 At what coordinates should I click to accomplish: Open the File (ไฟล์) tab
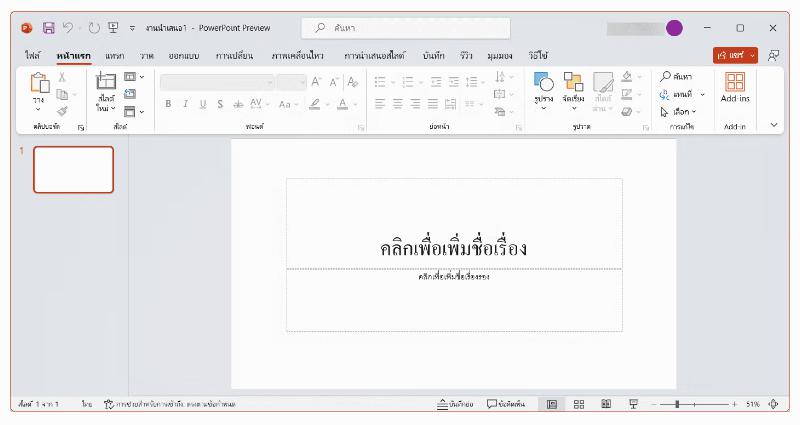click(x=33, y=56)
